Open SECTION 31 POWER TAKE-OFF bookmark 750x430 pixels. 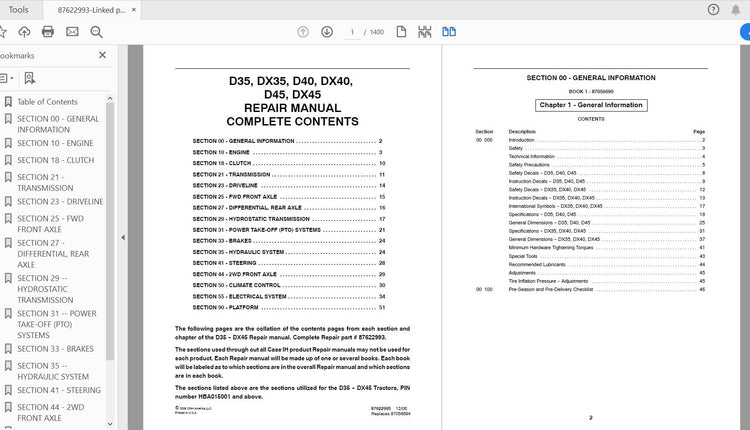coord(57,324)
